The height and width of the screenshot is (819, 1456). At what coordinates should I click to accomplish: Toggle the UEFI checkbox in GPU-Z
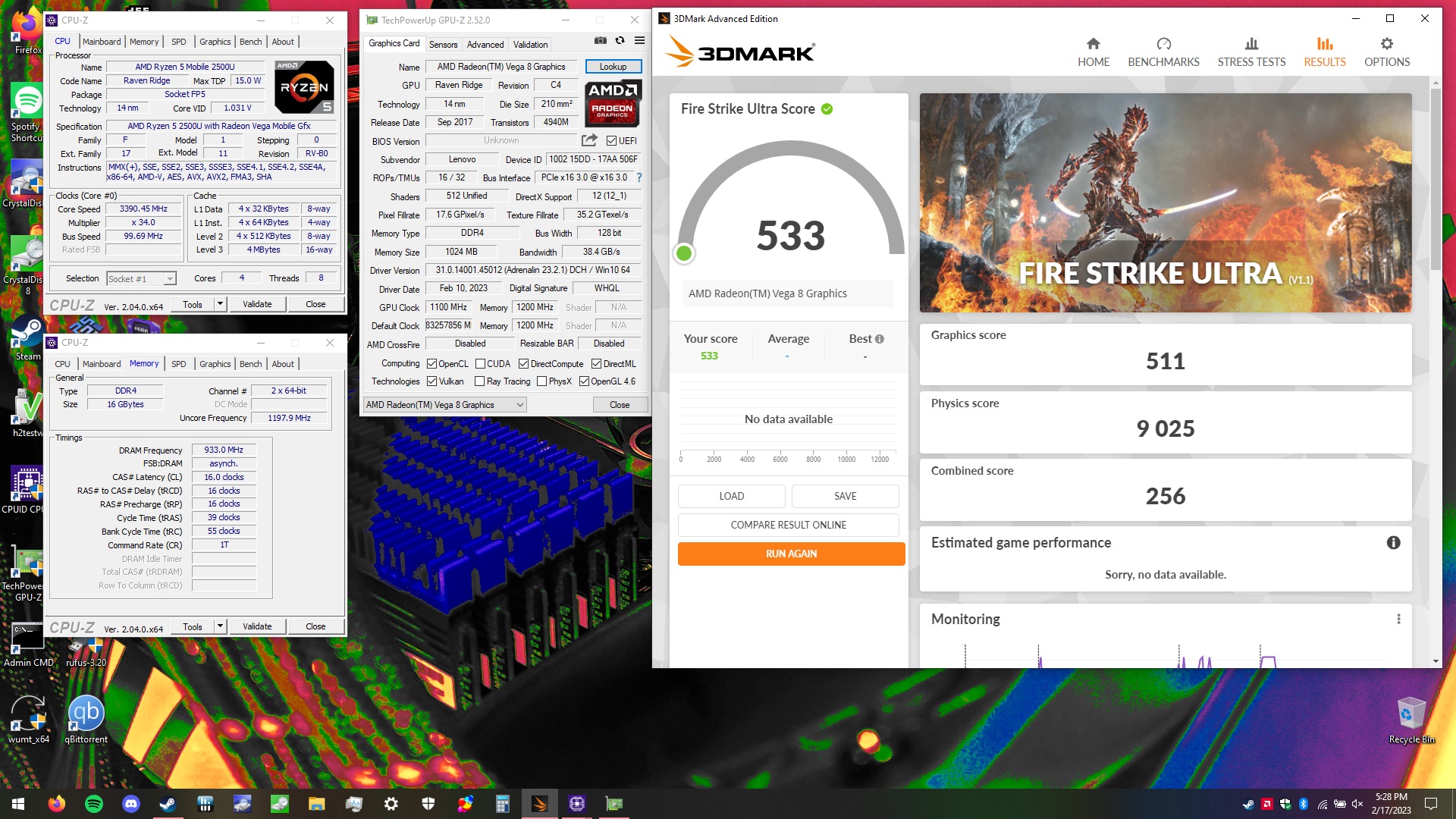[x=611, y=140]
